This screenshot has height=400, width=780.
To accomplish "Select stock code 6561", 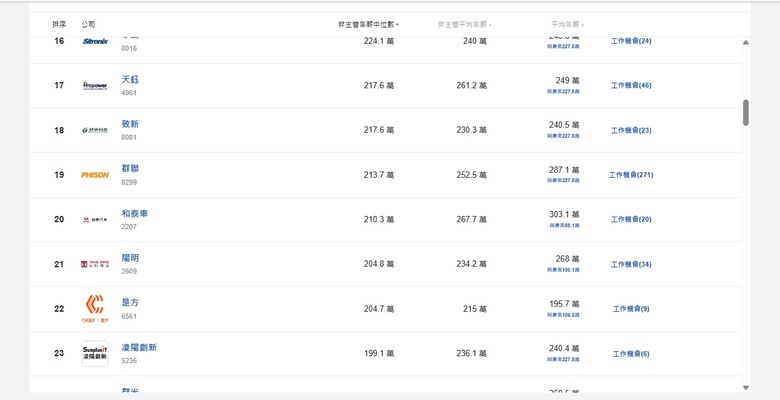I will point(129,316).
